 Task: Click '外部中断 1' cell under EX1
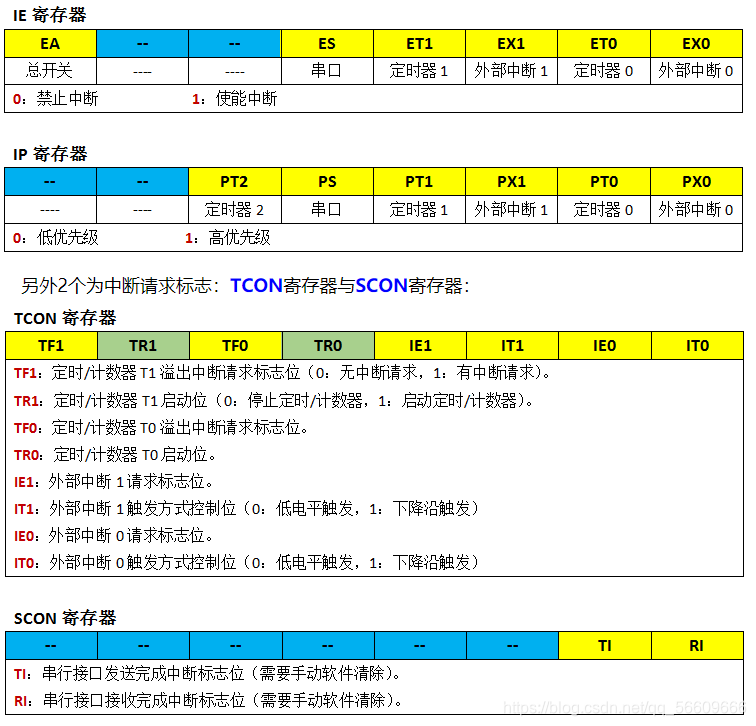coord(511,71)
